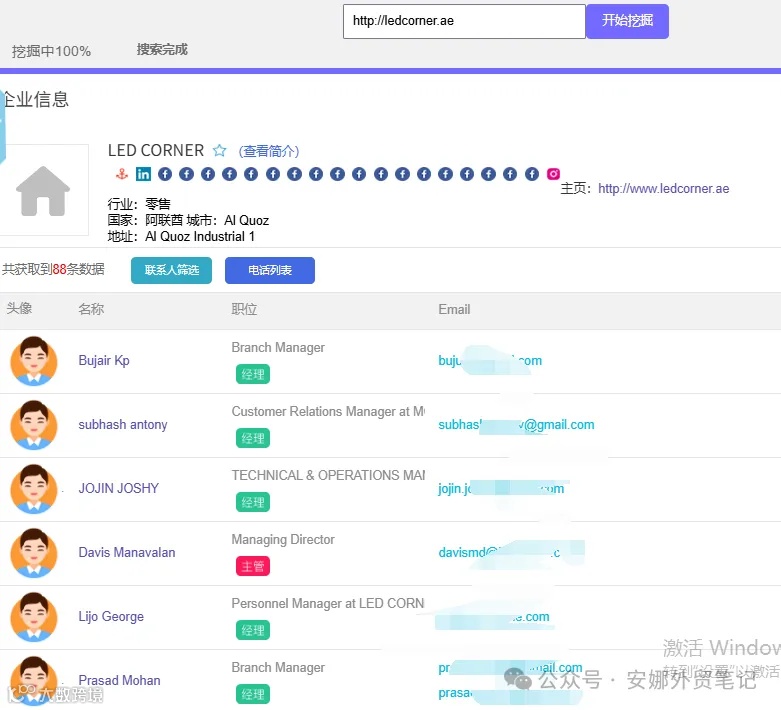Open Lijo George contact name
This screenshot has height=710, width=781.
(x=111, y=616)
